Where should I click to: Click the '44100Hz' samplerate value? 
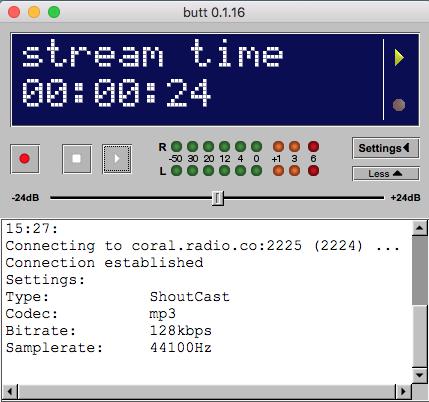click(180, 348)
